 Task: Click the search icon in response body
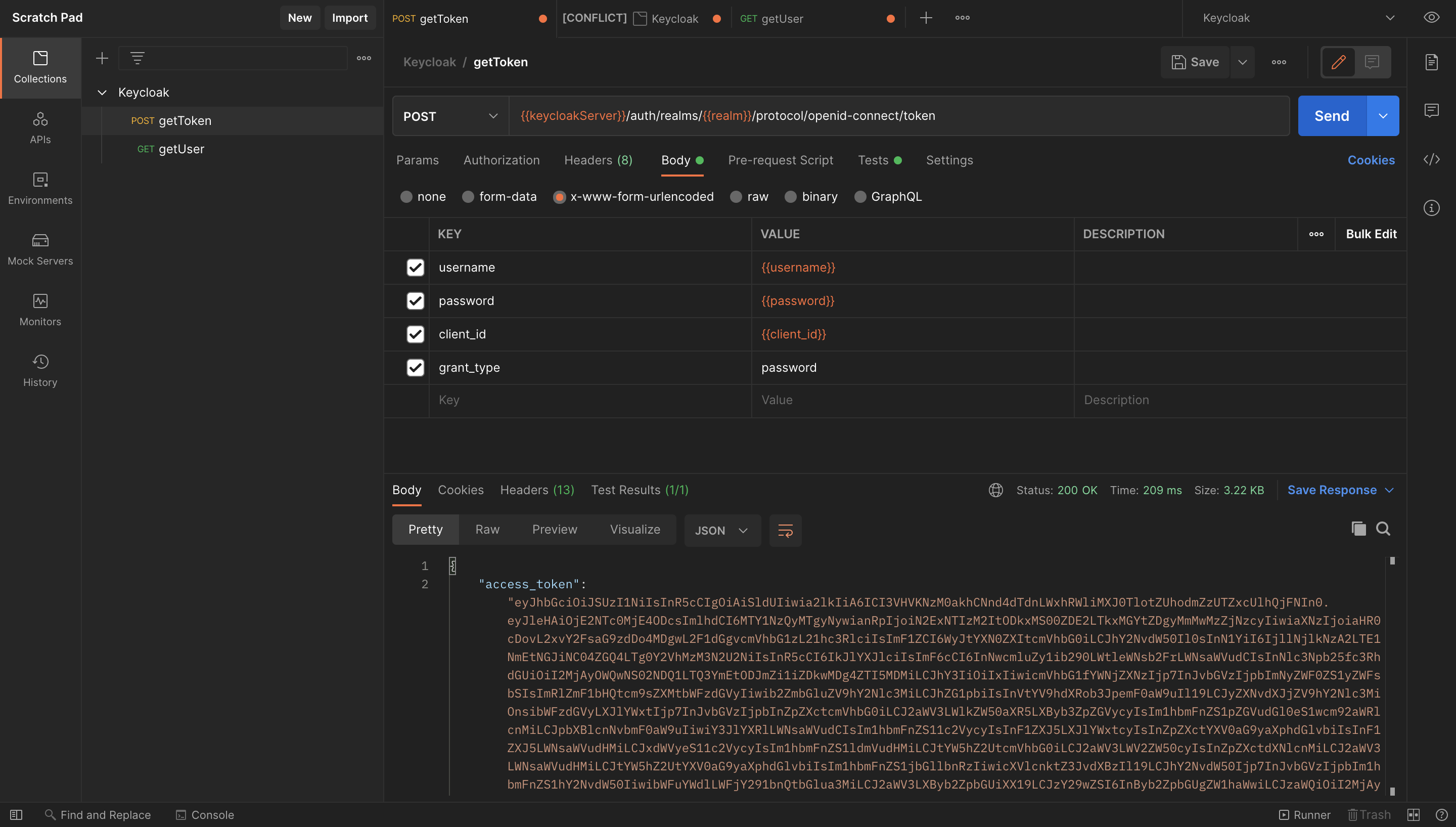[x=1383, y=529]
